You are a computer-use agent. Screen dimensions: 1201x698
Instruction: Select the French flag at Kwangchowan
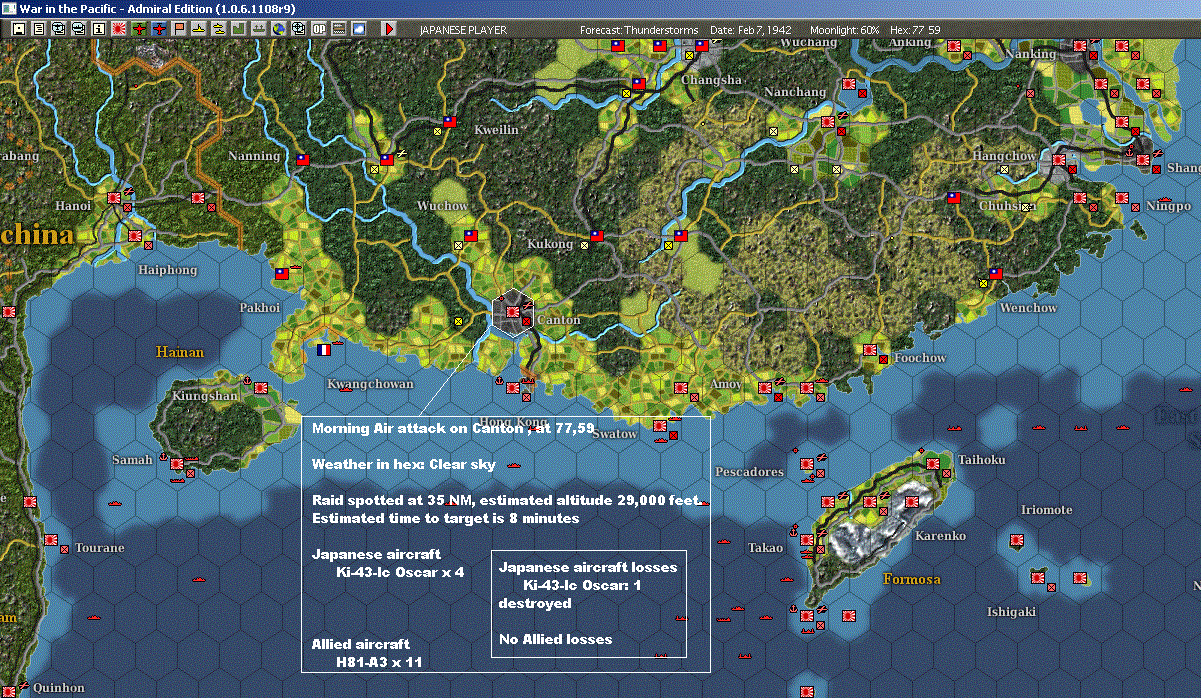[323, 350]
